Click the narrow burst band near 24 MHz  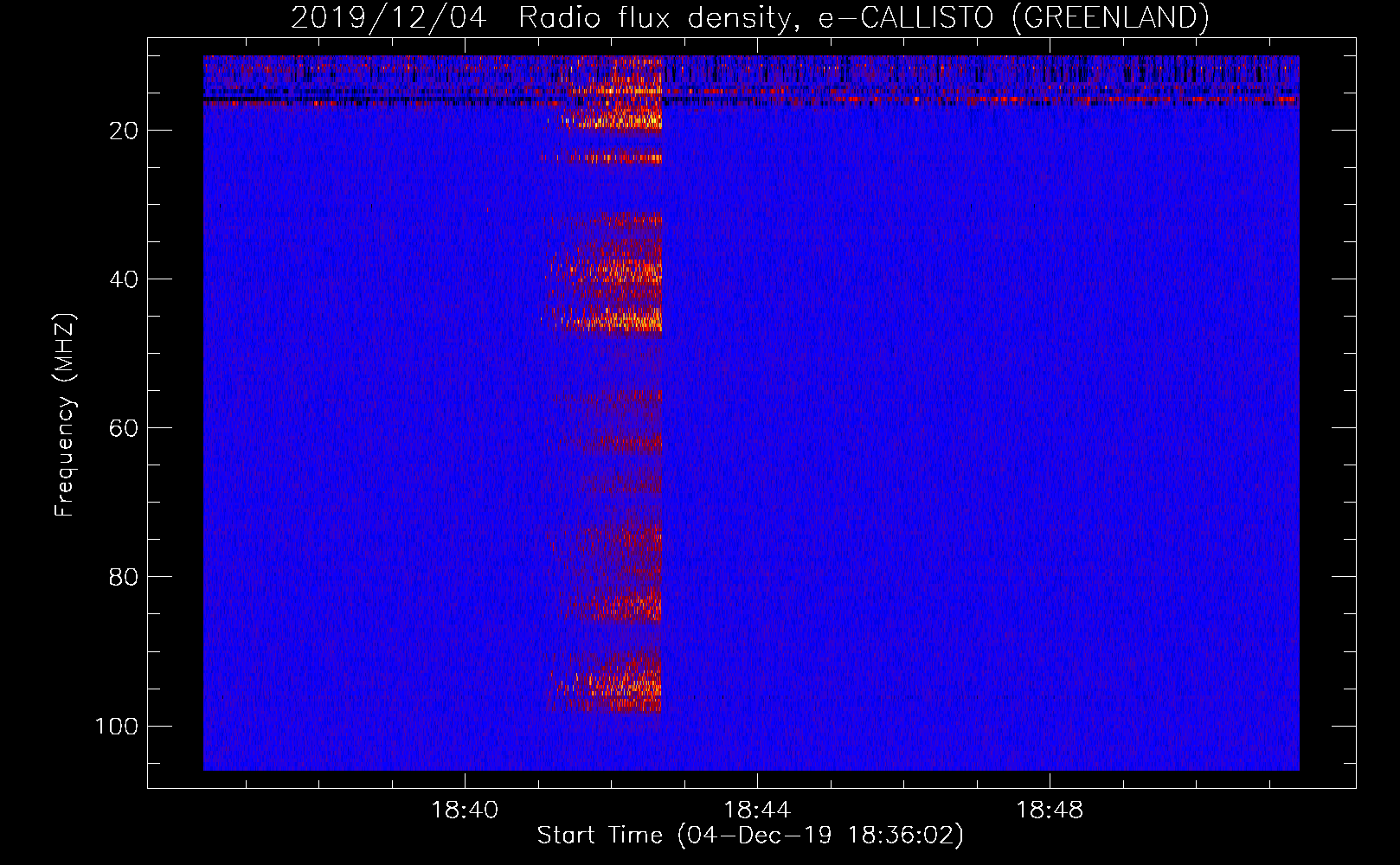601,158
